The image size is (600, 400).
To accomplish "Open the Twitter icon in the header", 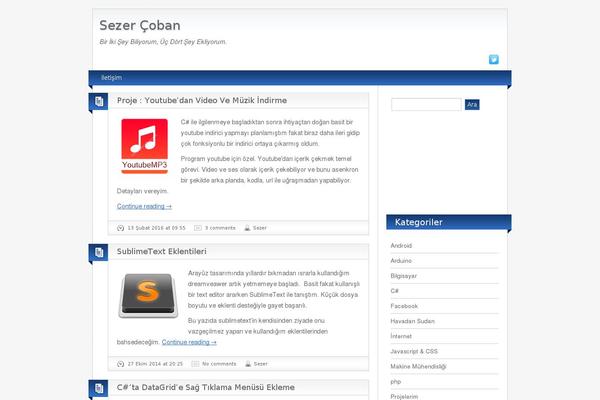I will [x=494, y=59].
